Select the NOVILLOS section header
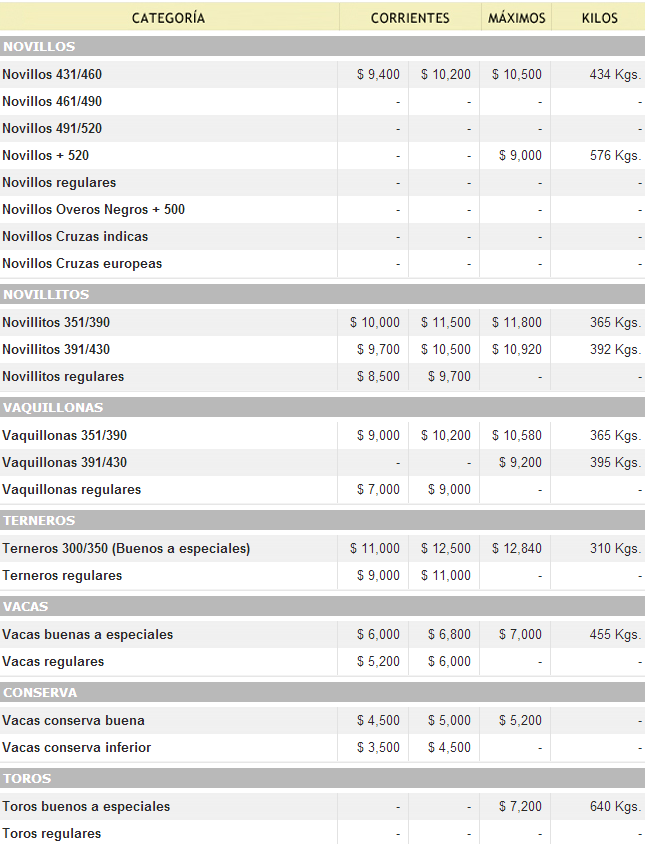 click(40, 47)
